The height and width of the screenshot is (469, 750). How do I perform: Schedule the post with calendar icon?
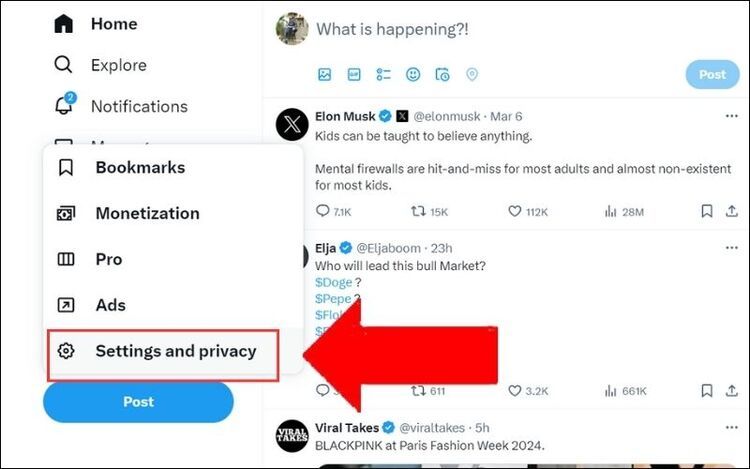tap(442, 74)
